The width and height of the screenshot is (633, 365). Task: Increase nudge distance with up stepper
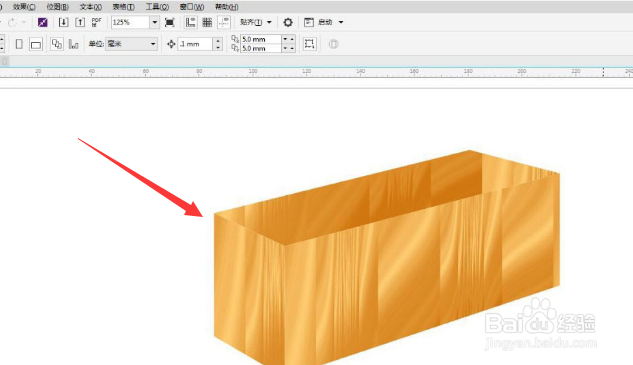click(218, 41)
